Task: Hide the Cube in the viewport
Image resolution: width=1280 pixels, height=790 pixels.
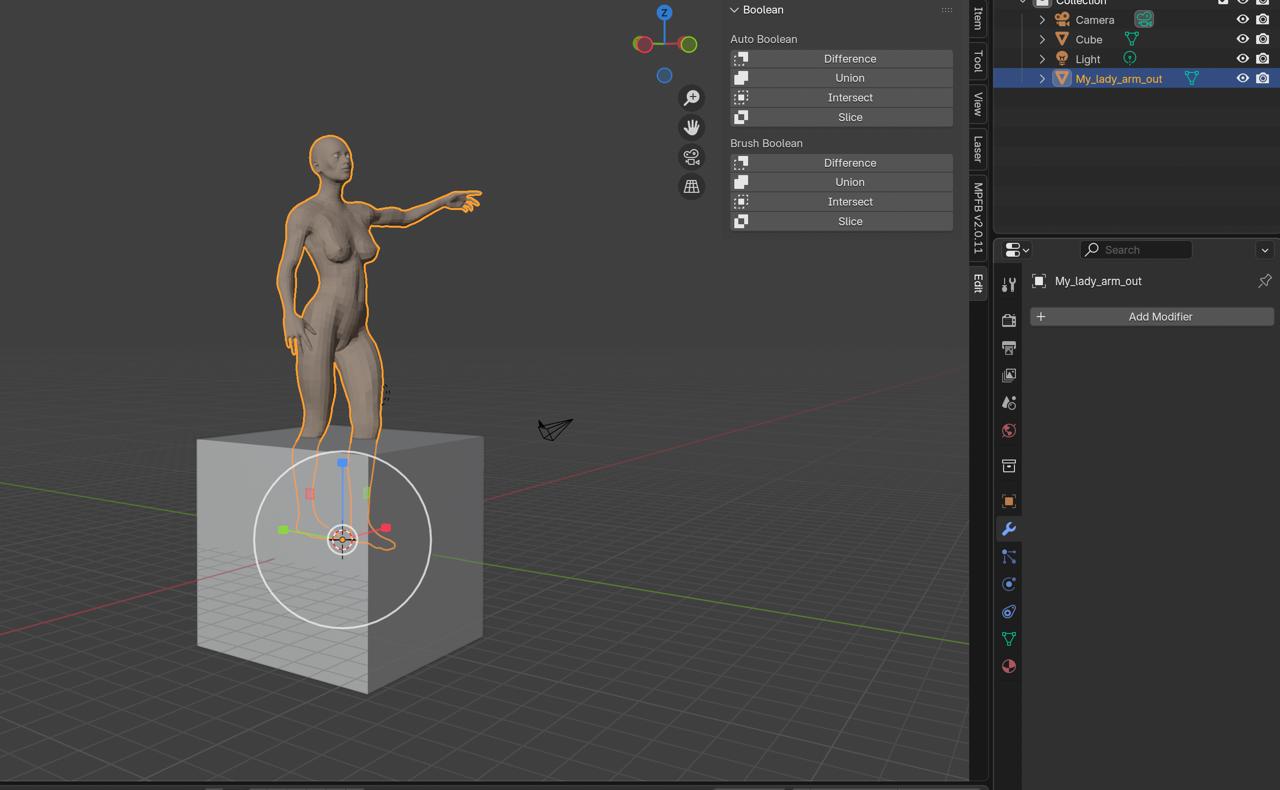Action: click(1243, 39)
